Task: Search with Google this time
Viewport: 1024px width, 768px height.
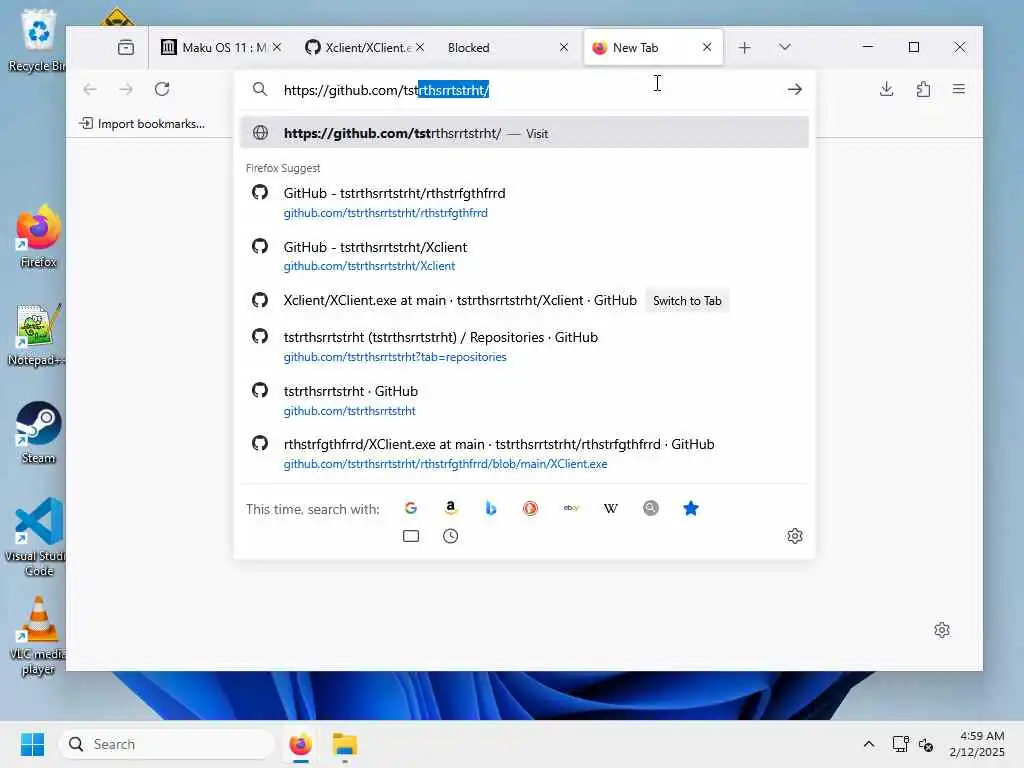Action: [411, 508]
